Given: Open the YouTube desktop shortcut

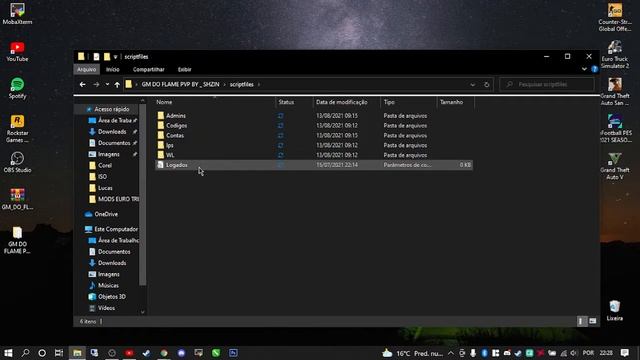Looking at the screenshot, I should pyautogui.click(x=17, y=52).
